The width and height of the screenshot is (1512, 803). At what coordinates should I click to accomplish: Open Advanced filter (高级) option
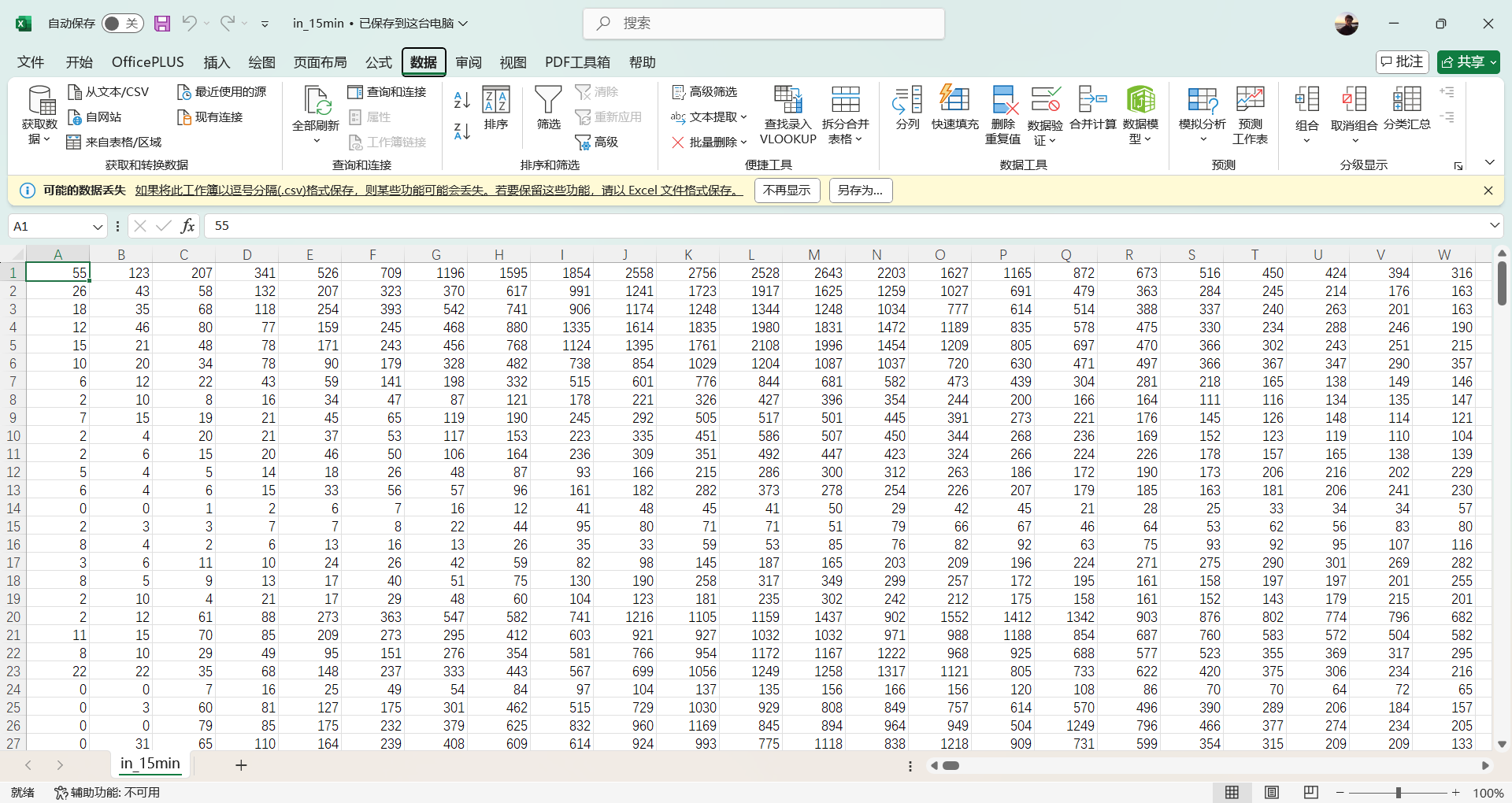(x=597, y=142)
